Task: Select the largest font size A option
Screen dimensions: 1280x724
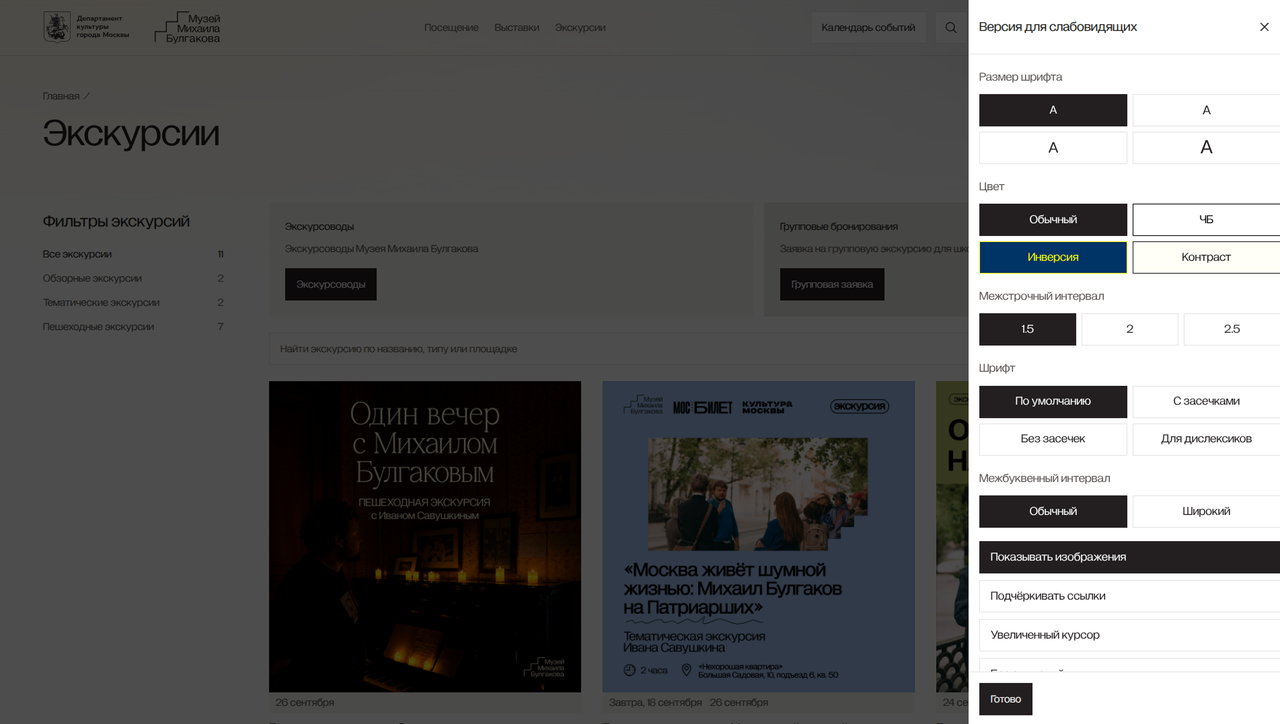Action: 1206,148
